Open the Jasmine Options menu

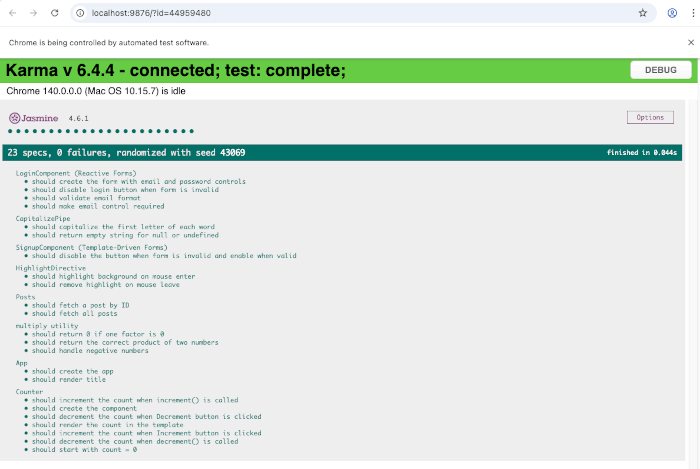(650, 117)
